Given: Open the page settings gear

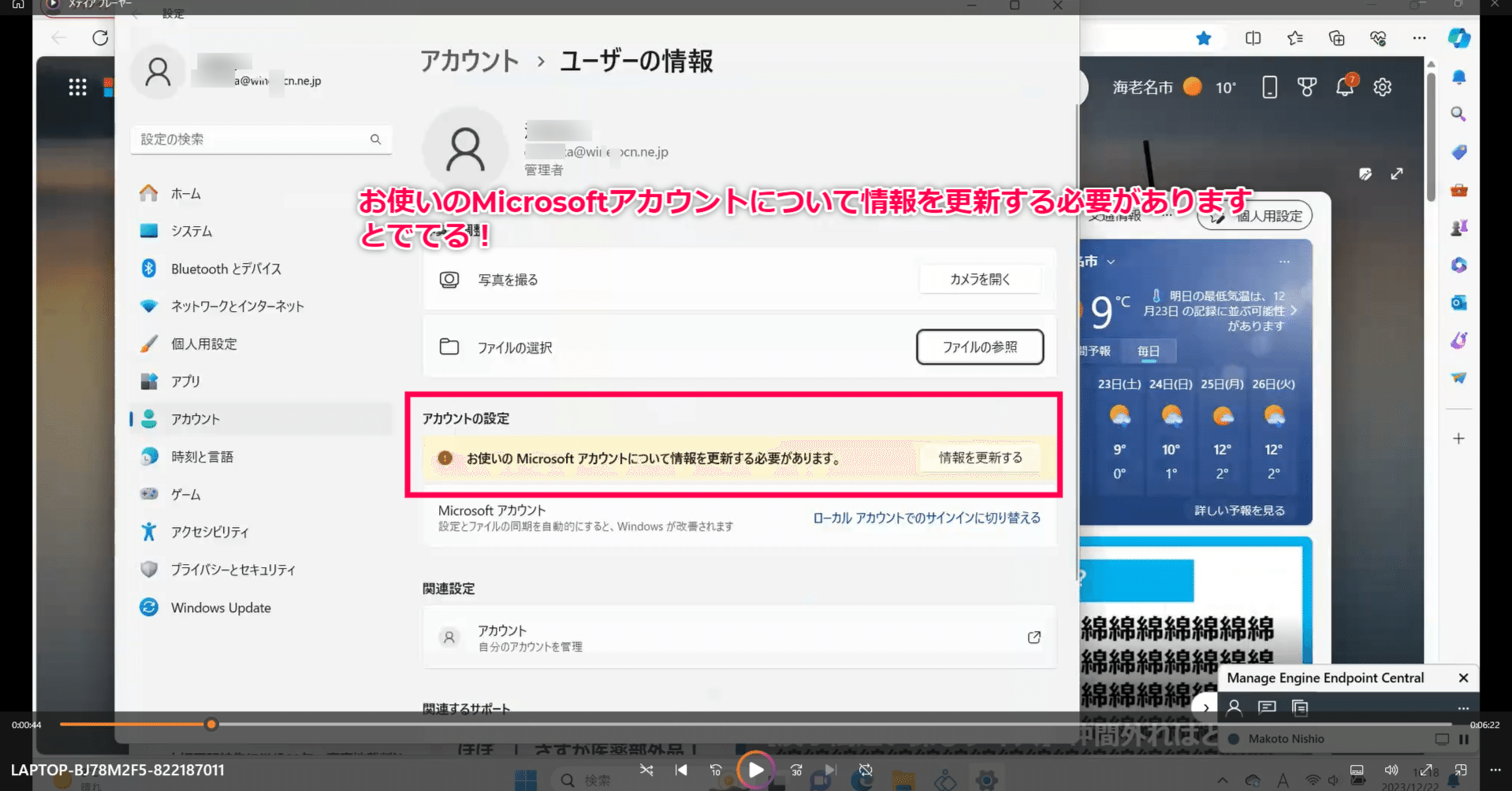Looking at the screenshot, I should 1383,87.
